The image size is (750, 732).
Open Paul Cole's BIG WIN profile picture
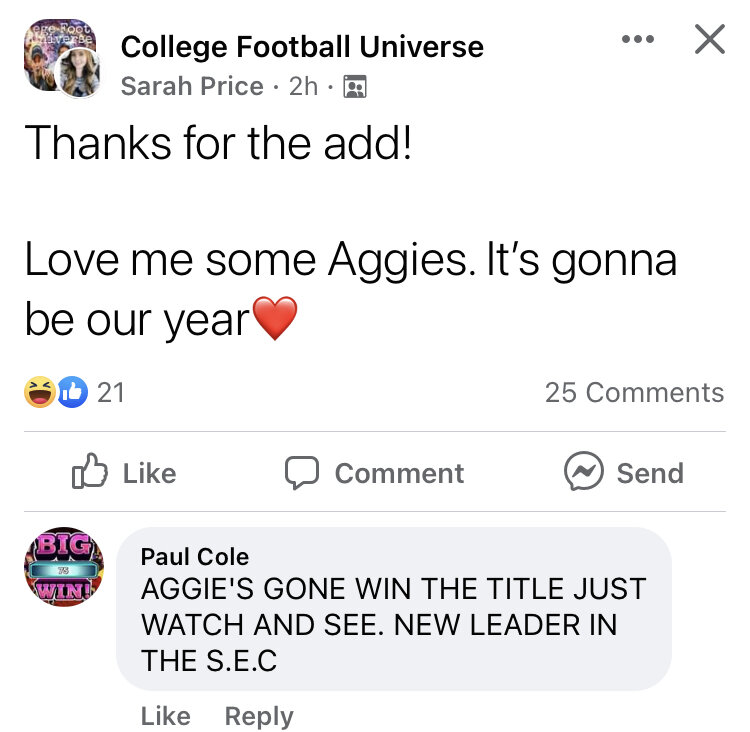coord(63,568)
